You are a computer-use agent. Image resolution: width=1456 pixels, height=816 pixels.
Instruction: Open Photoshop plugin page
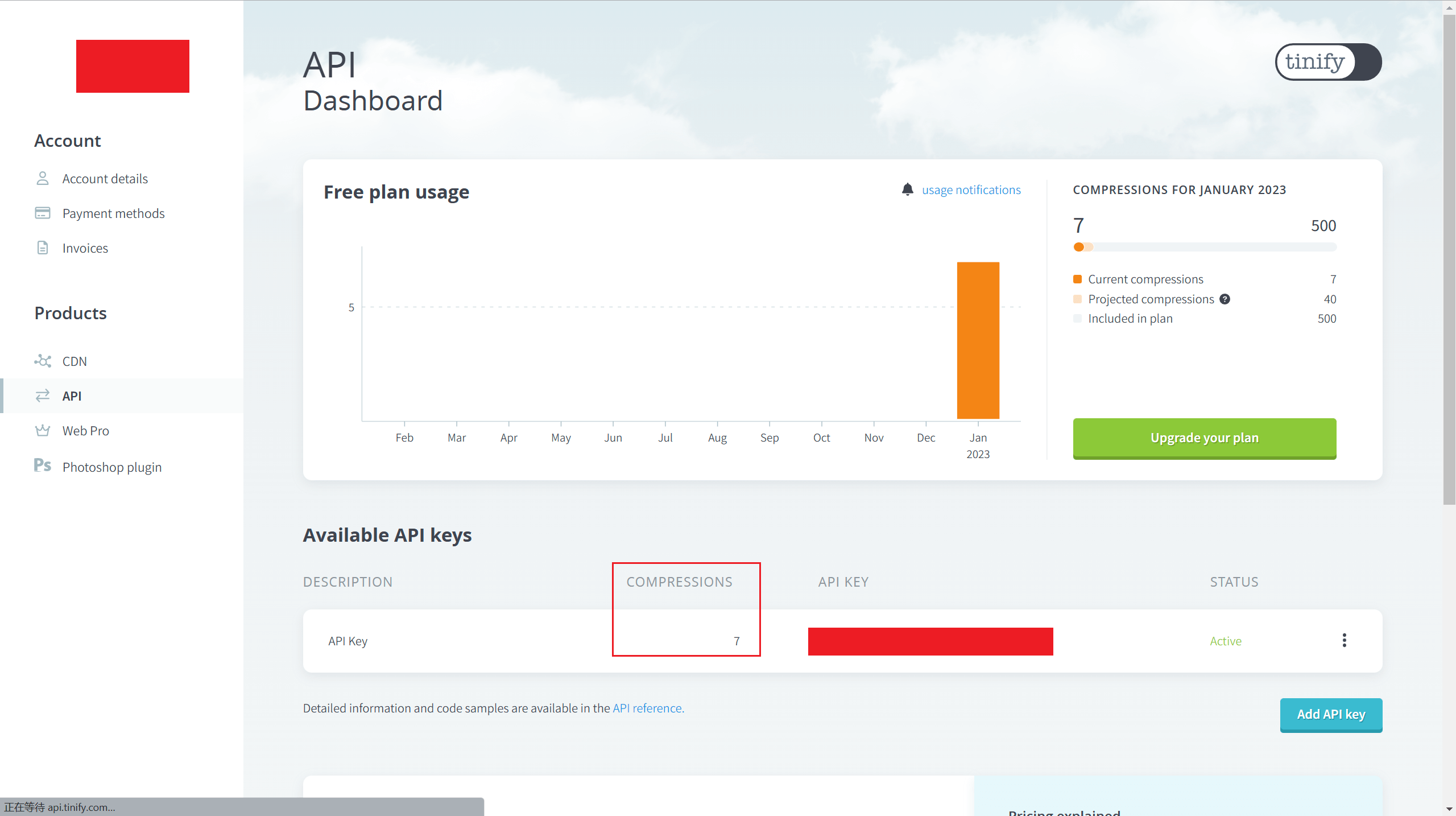[x=112, y=467]
